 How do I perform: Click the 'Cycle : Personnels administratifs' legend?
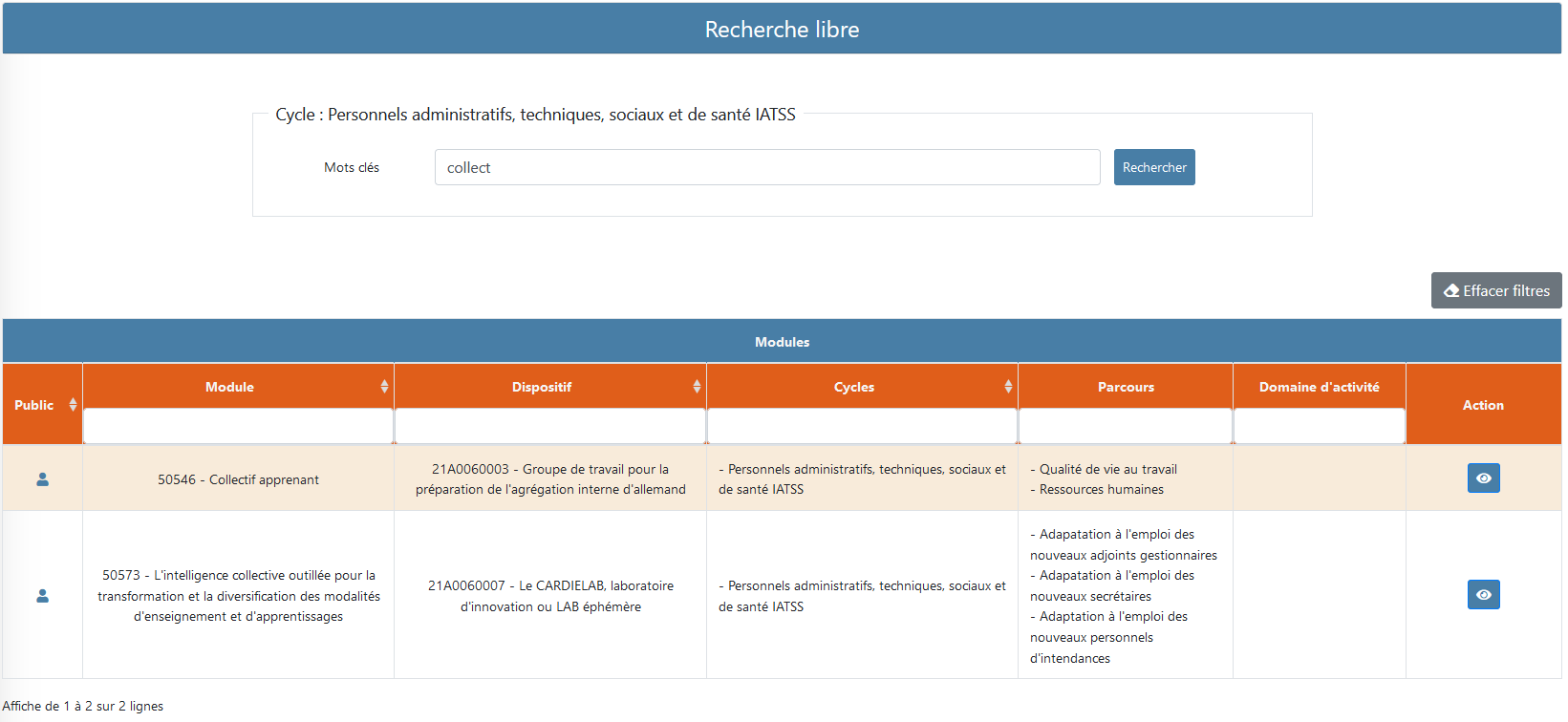pyautogui.click(x=535, y=115)
